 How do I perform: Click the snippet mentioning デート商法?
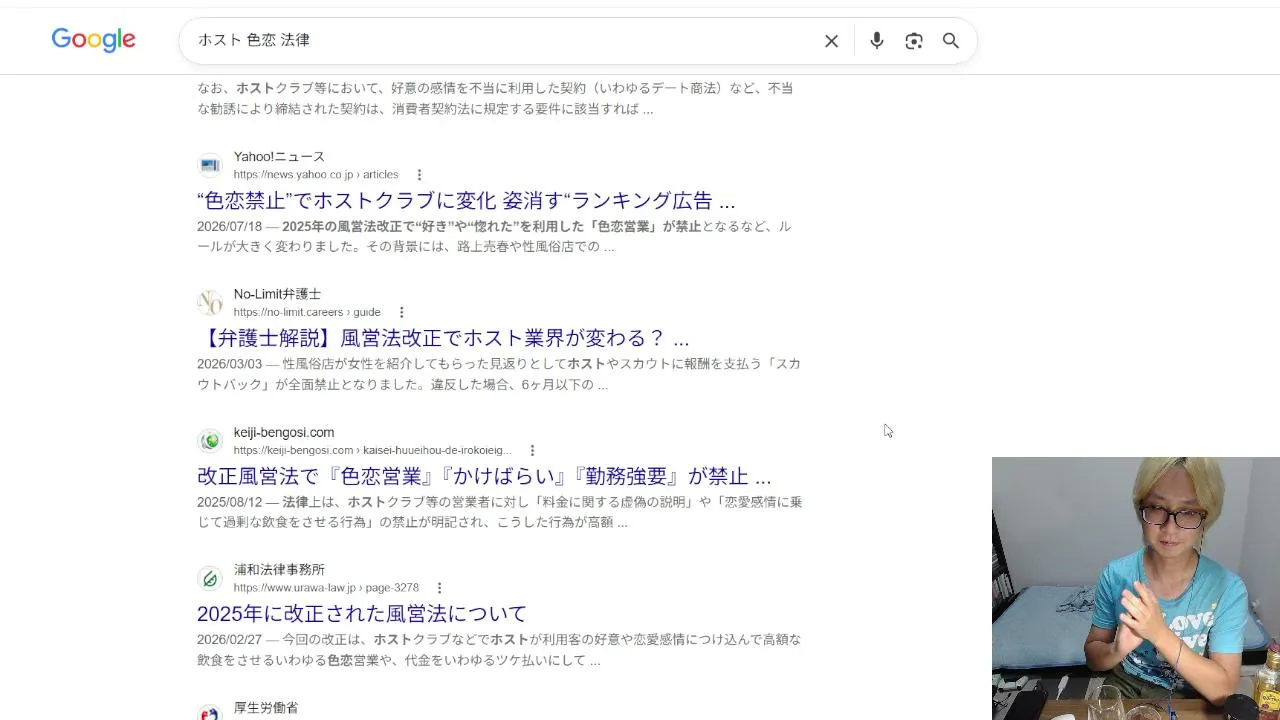tap(495, 98)
